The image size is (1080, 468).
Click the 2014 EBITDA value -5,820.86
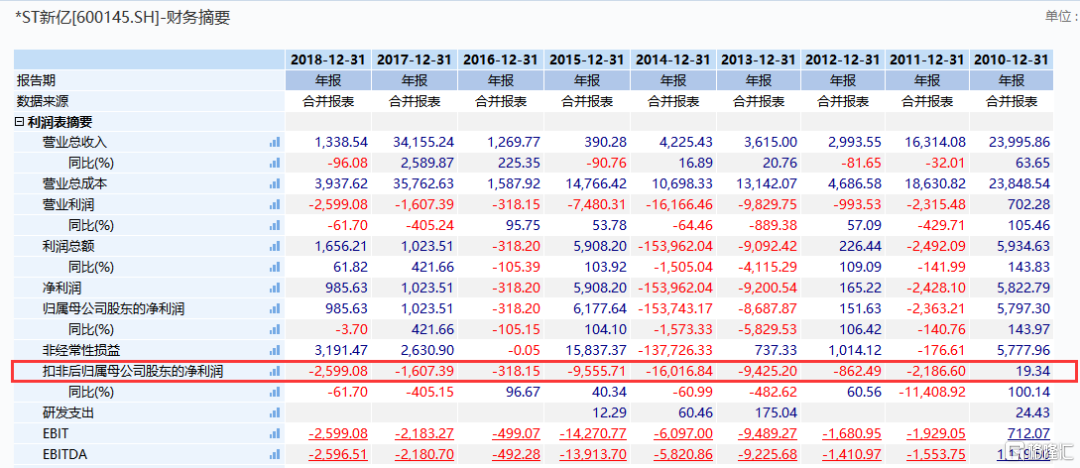[x=683, y=455]
